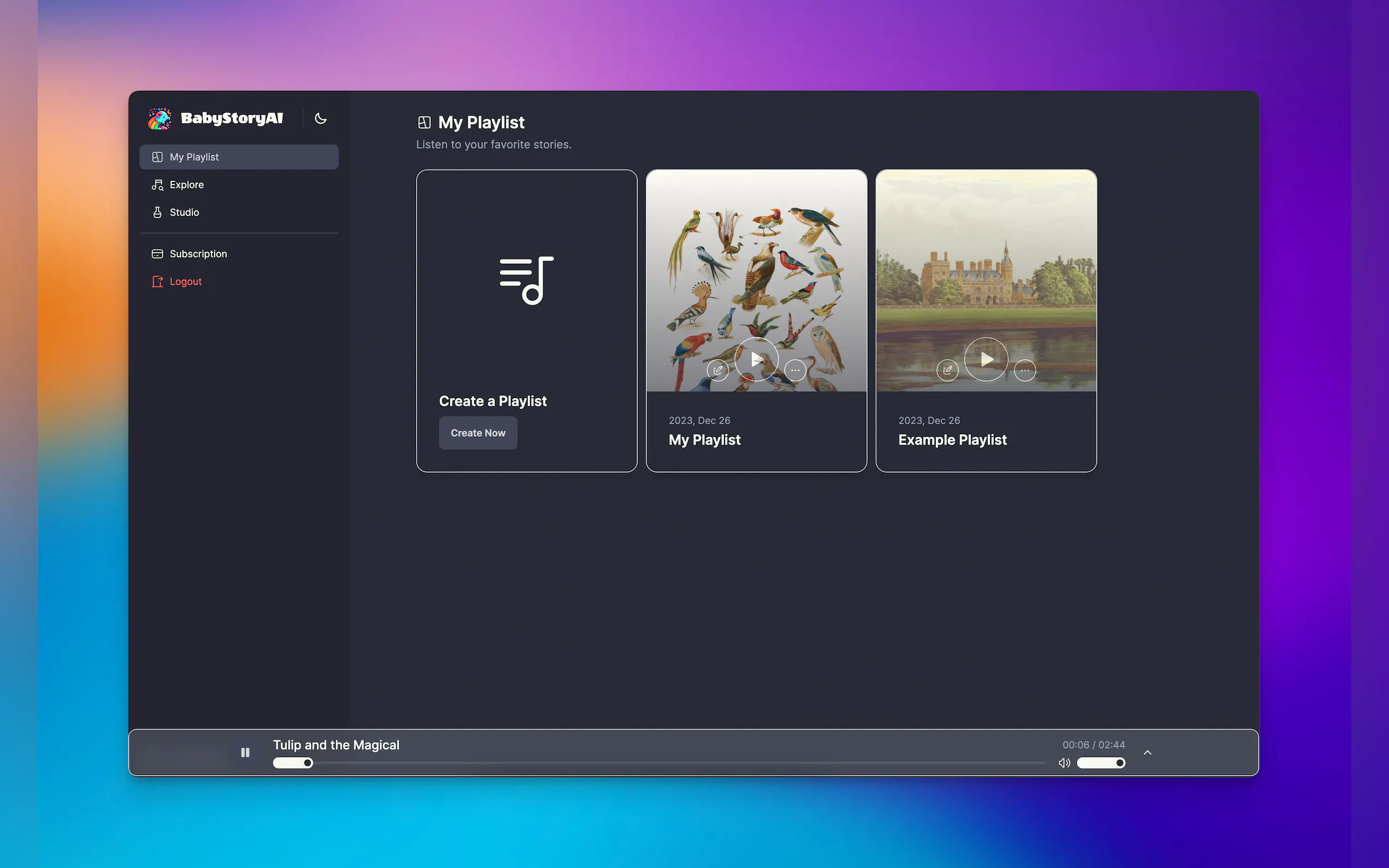The height and width of the screenshot is (868, 1389).
Task: Click the BabyStoryAI logo icon
Action: (x=159, y=118)
